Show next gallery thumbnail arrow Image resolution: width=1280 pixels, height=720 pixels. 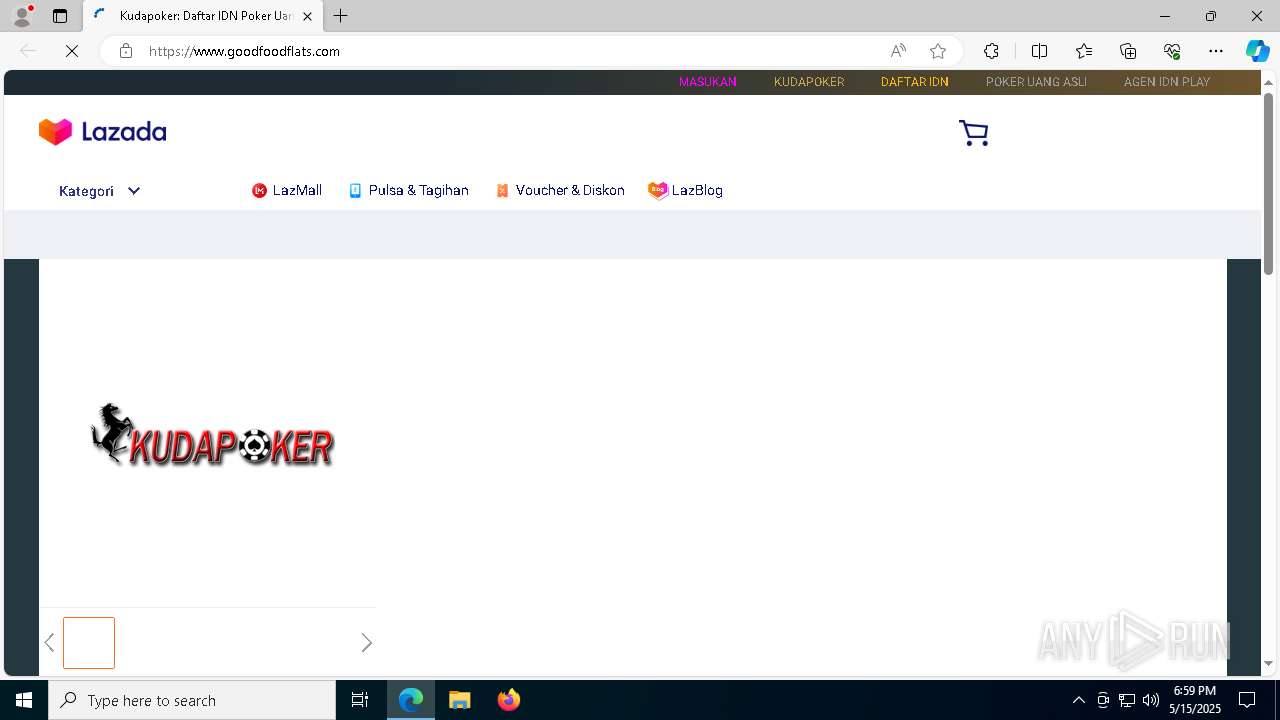366,643
